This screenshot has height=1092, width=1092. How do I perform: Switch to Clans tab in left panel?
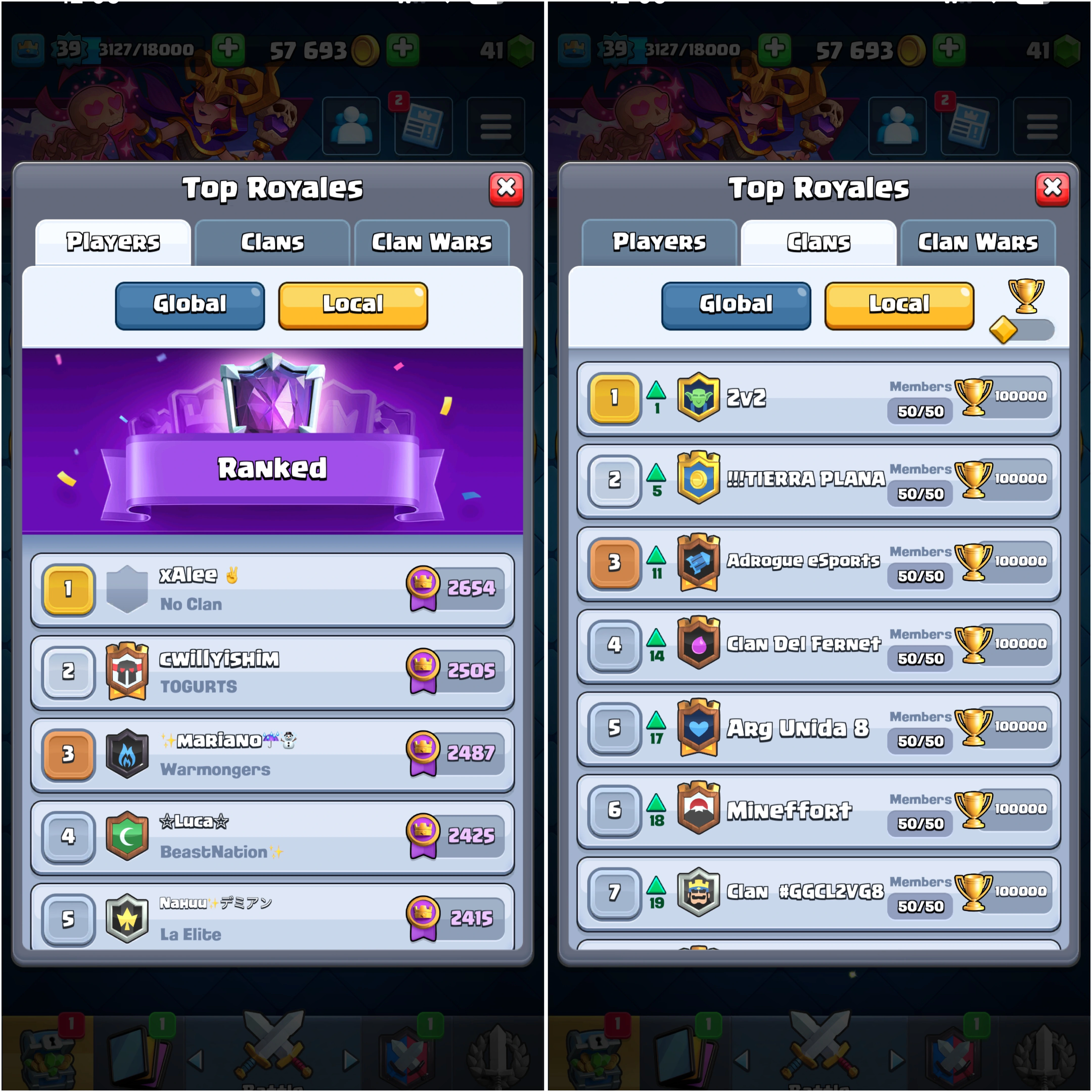coord(272,242)
